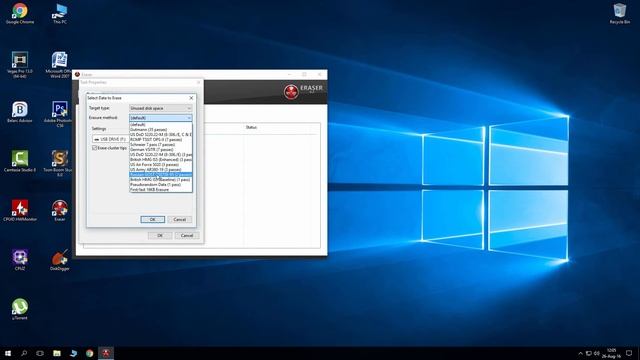Select US Army AR380-19 method

160,169
